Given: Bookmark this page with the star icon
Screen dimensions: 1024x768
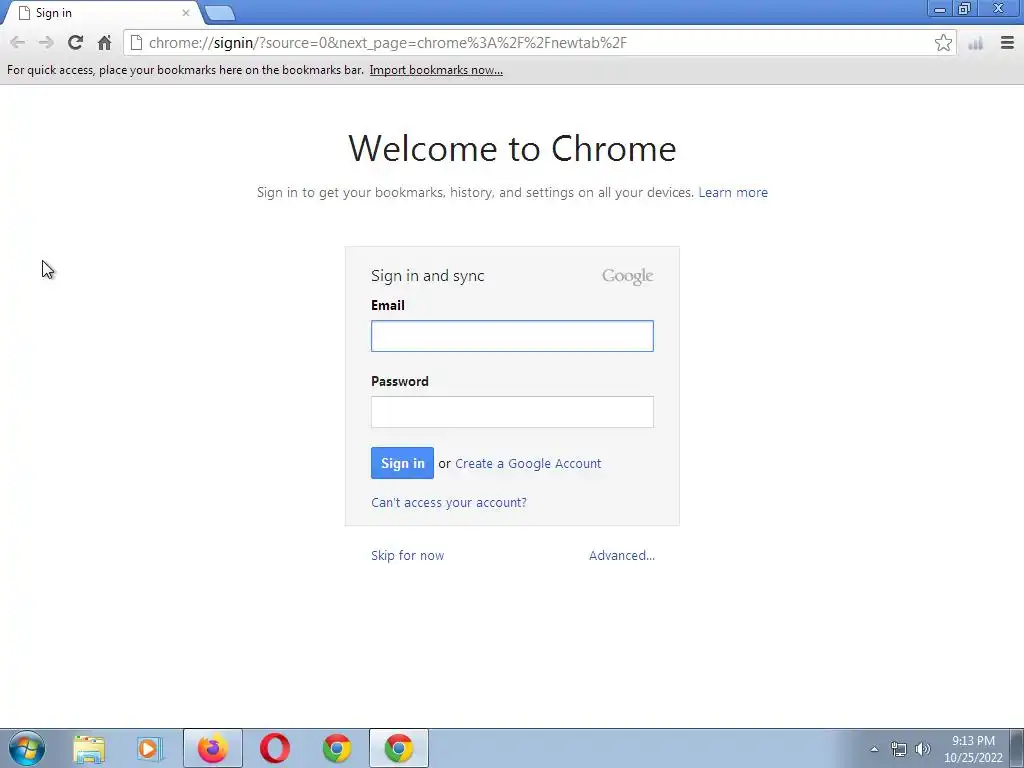Looking at the screenshot, I should tap(943, 43).
